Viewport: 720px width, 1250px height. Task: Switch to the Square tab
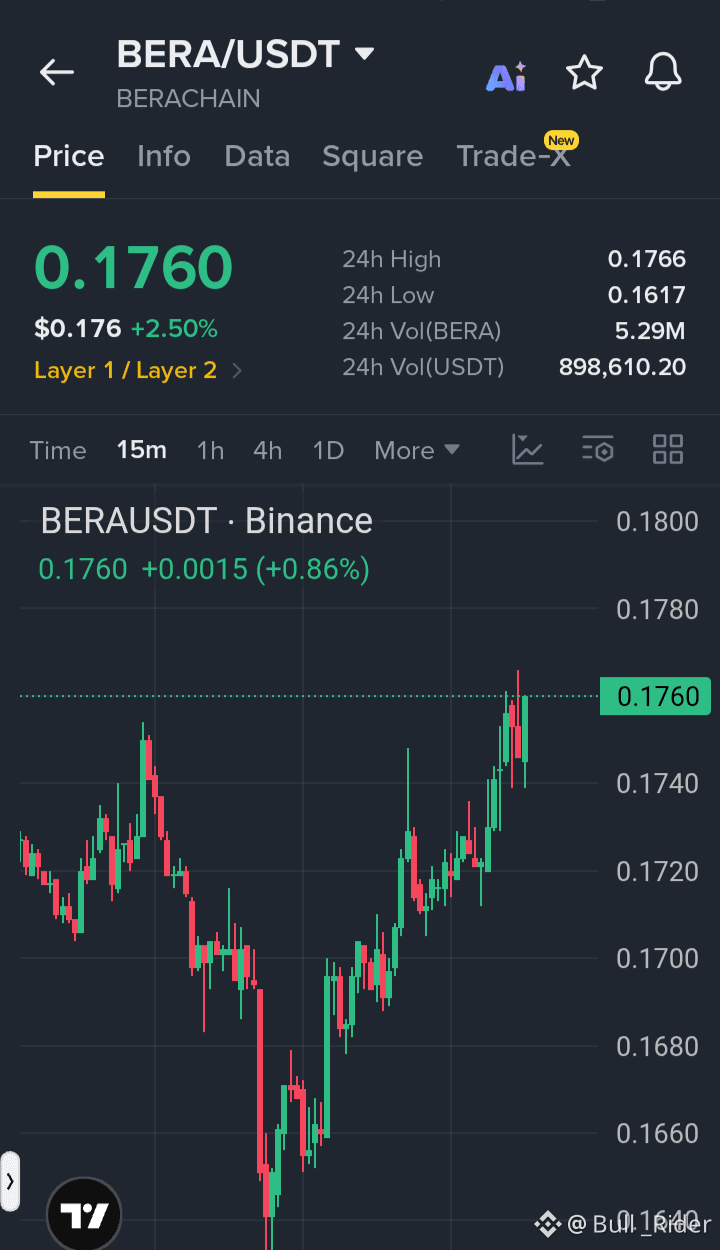click(x=372, y=156)
